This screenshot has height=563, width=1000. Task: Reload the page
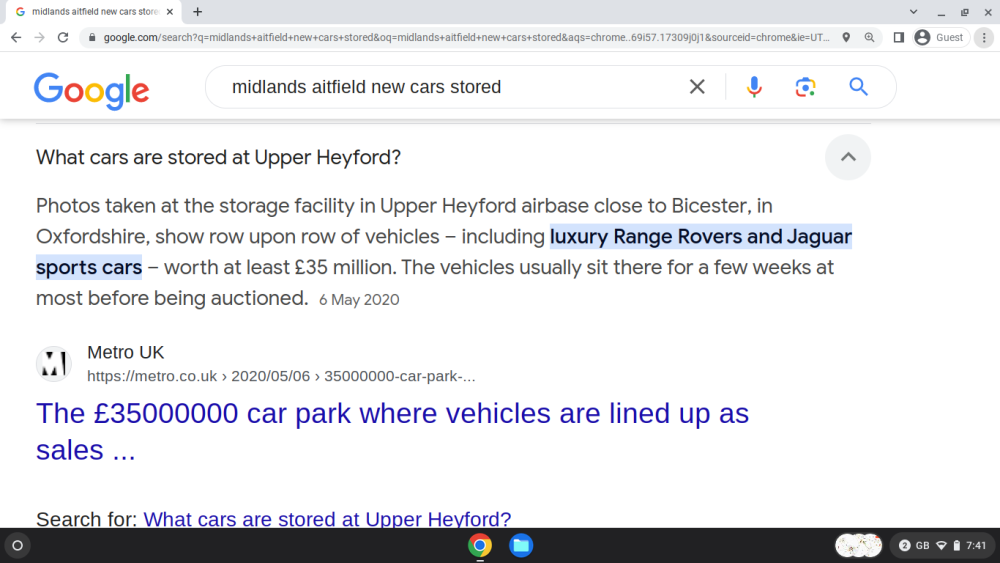[62, 38]
